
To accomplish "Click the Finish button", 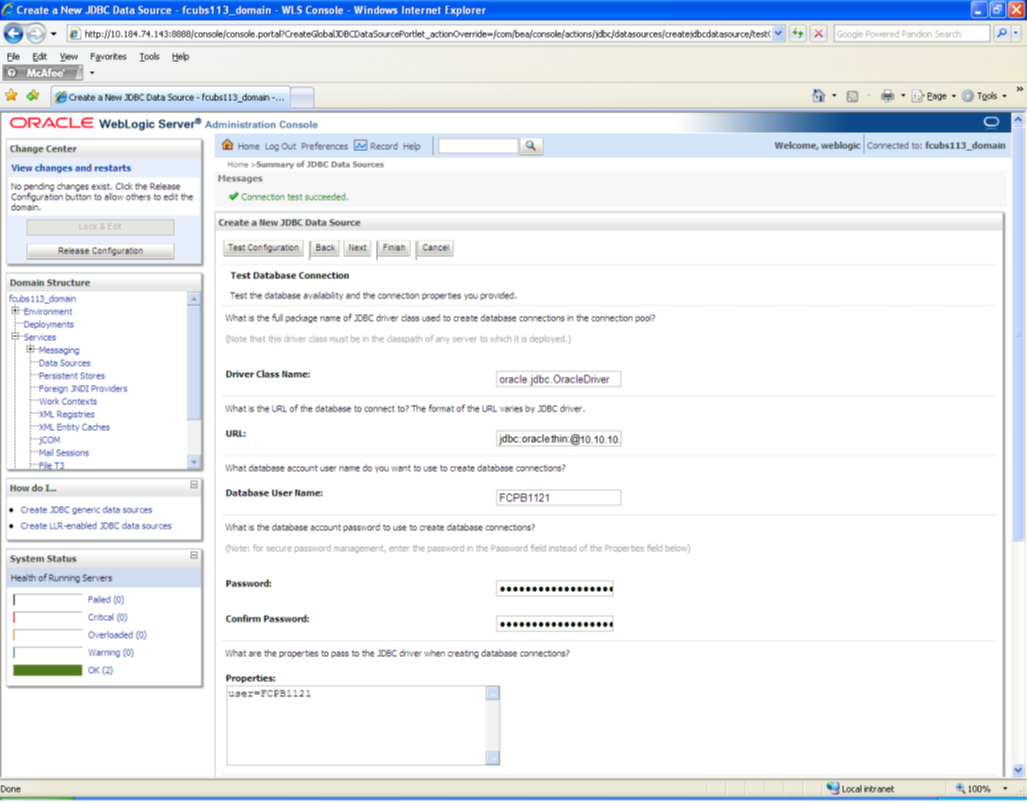I will coord(394,248).
